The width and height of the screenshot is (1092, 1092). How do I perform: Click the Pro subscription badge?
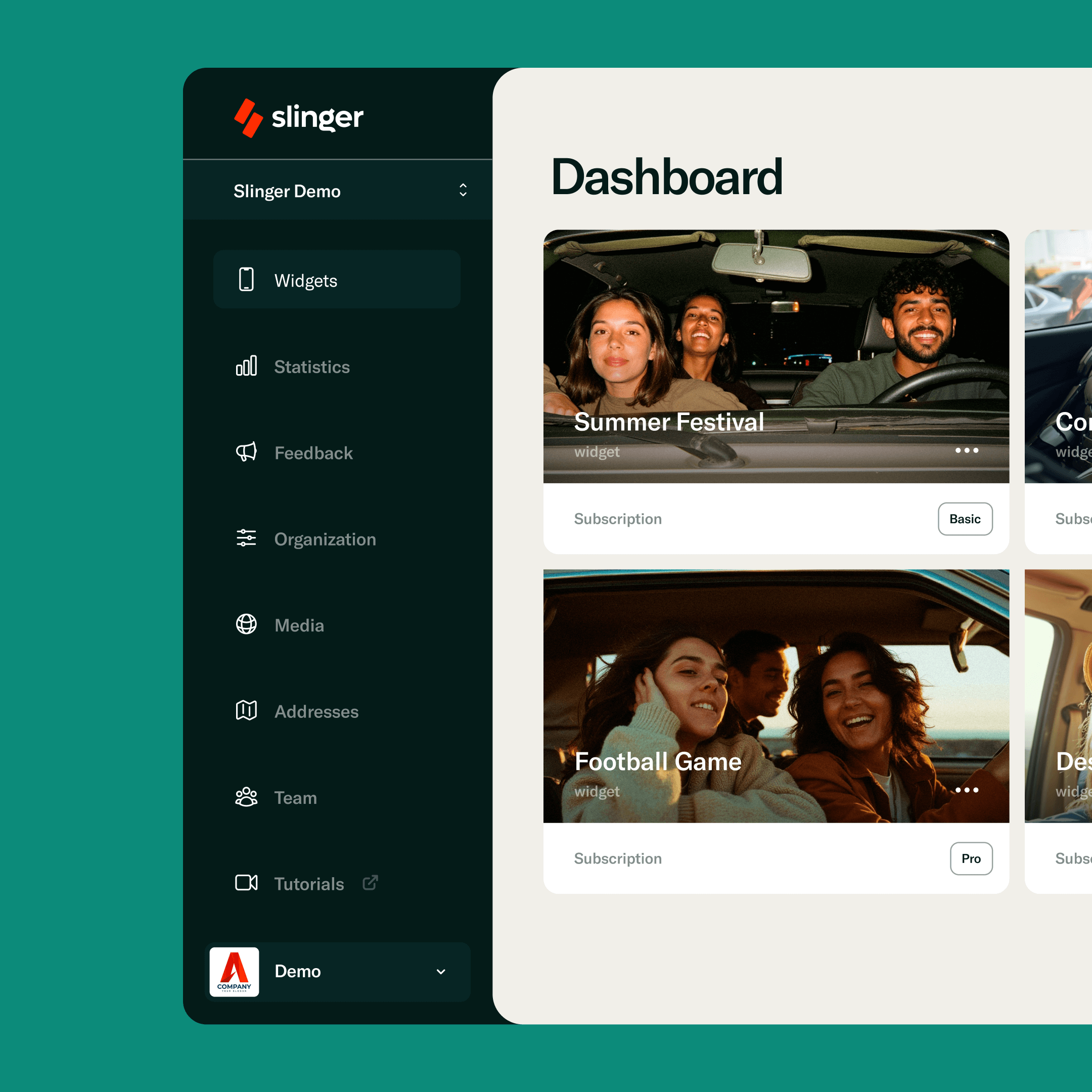(971, 858)
